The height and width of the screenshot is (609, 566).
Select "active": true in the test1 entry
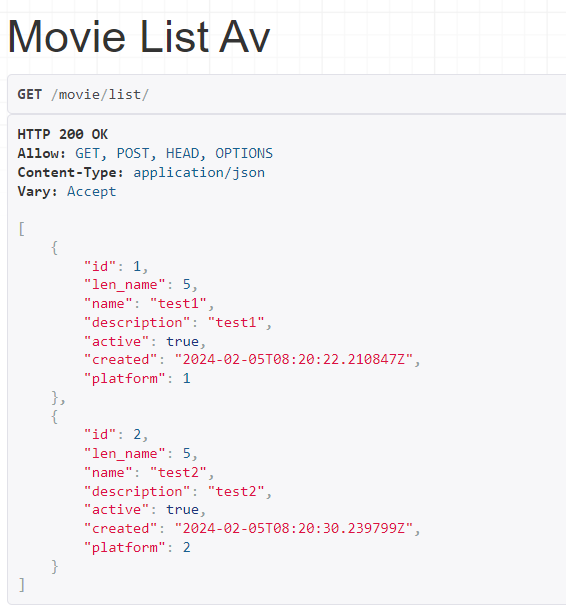click(145, 341)
